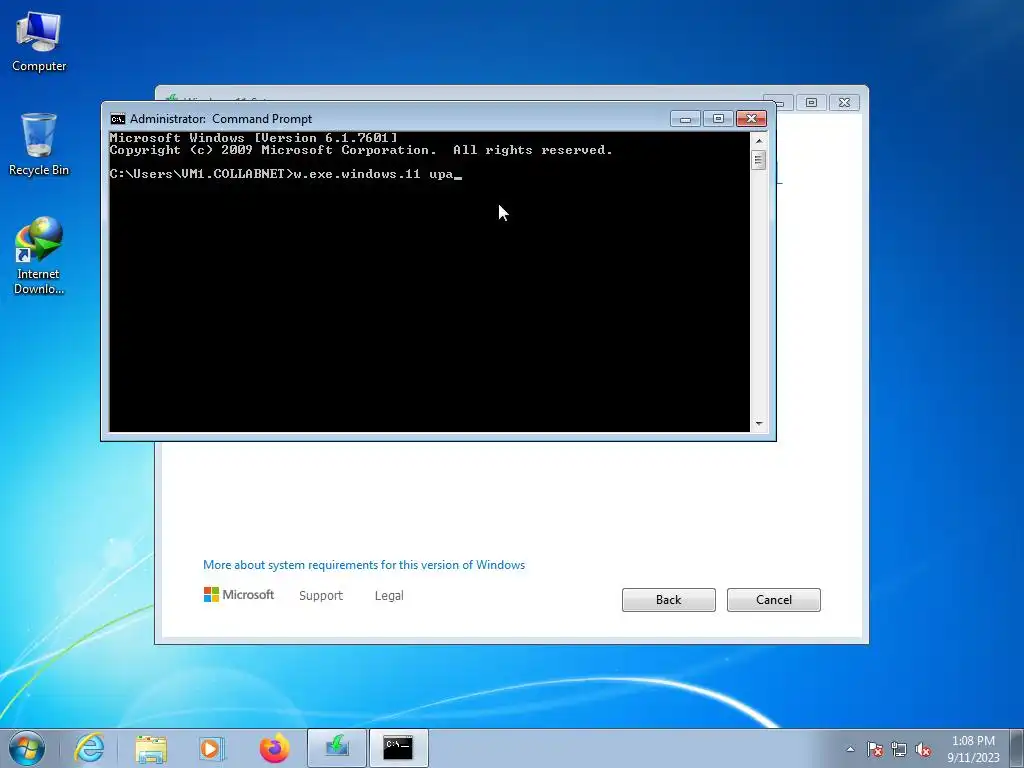The image size is (1024, 768).
Task: Open Windows Media Player taskbar icon
Action: pos(212,748)
